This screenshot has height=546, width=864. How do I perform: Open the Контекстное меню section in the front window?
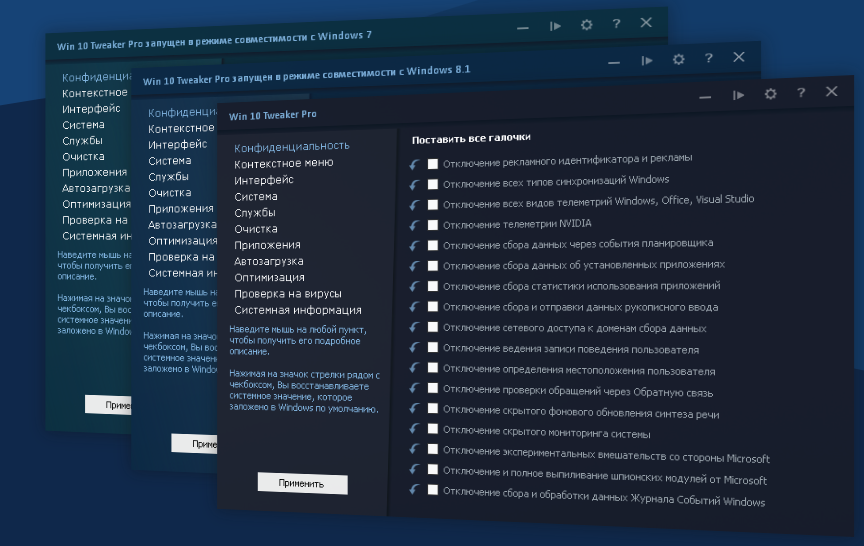coord(284,163)
